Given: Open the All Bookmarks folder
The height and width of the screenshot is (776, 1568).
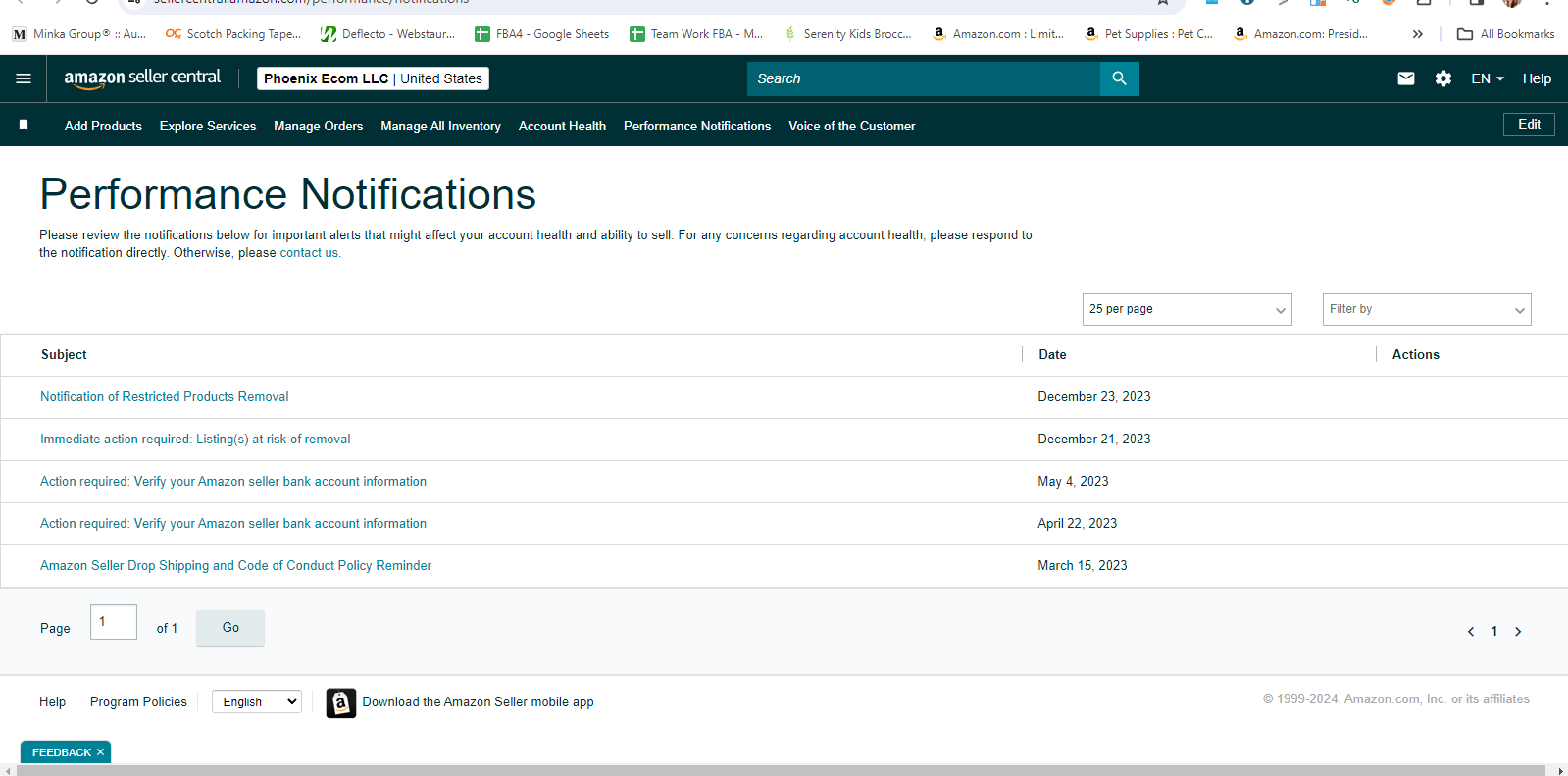Looking at the screenshot, I should coord(1506,34).
